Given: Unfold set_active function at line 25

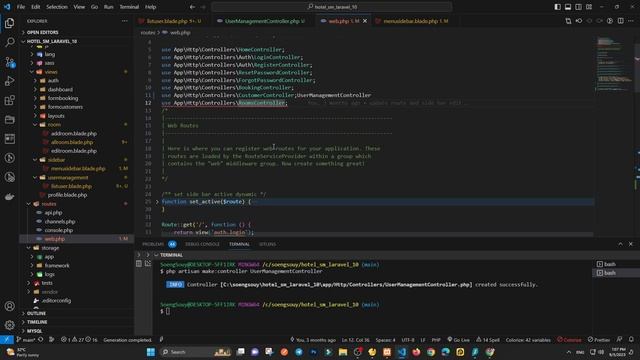Looking at the screenshot, I should [x=157, y=202].
